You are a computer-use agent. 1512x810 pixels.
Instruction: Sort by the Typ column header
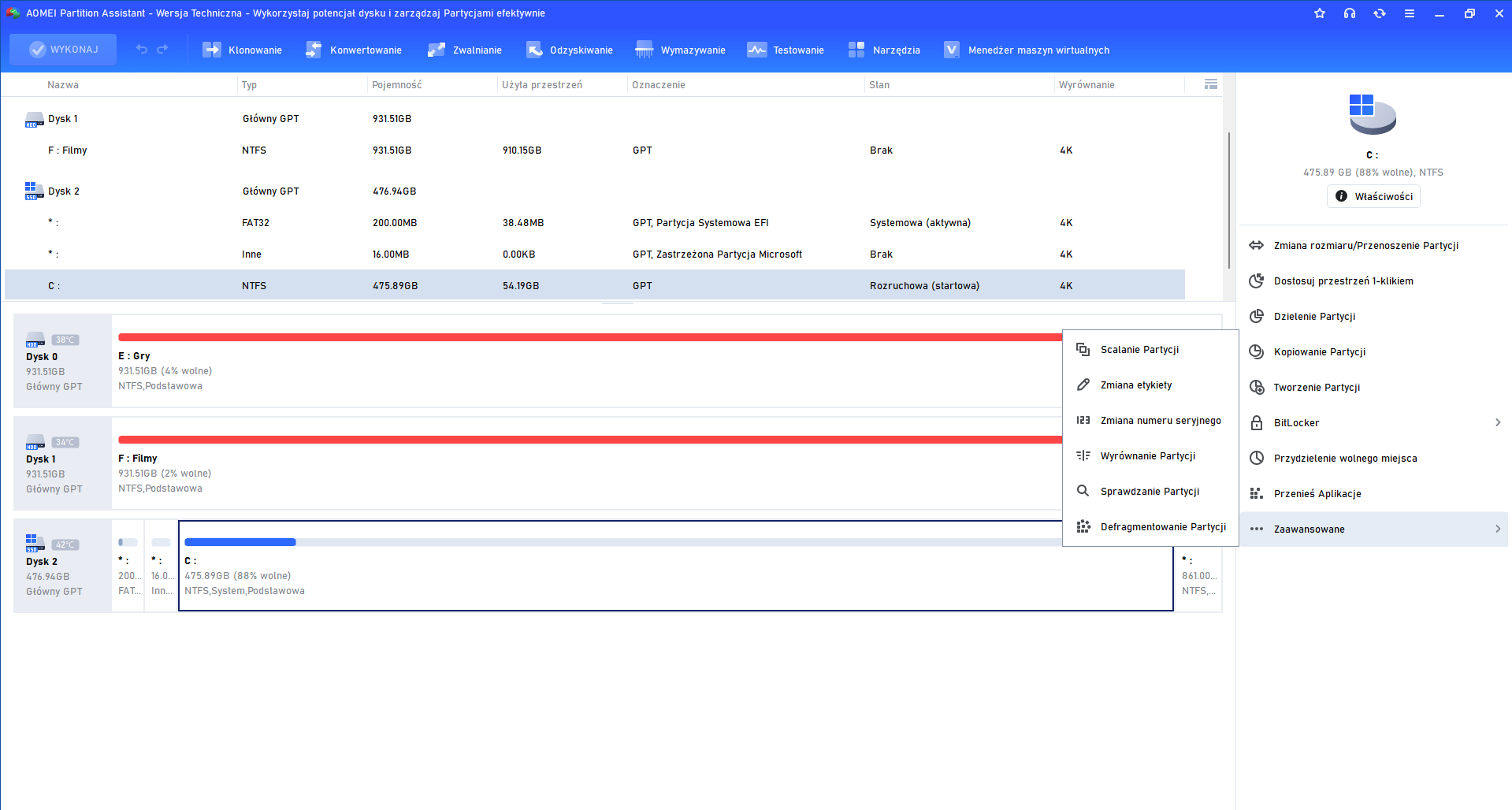249,84
